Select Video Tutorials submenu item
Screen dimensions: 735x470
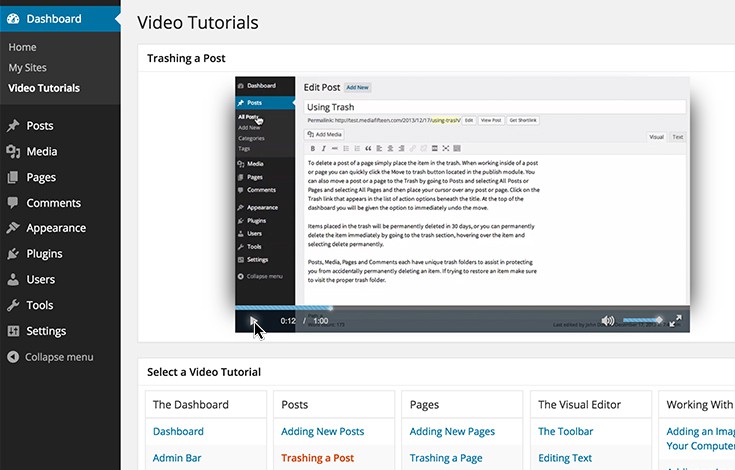(44, 88)
